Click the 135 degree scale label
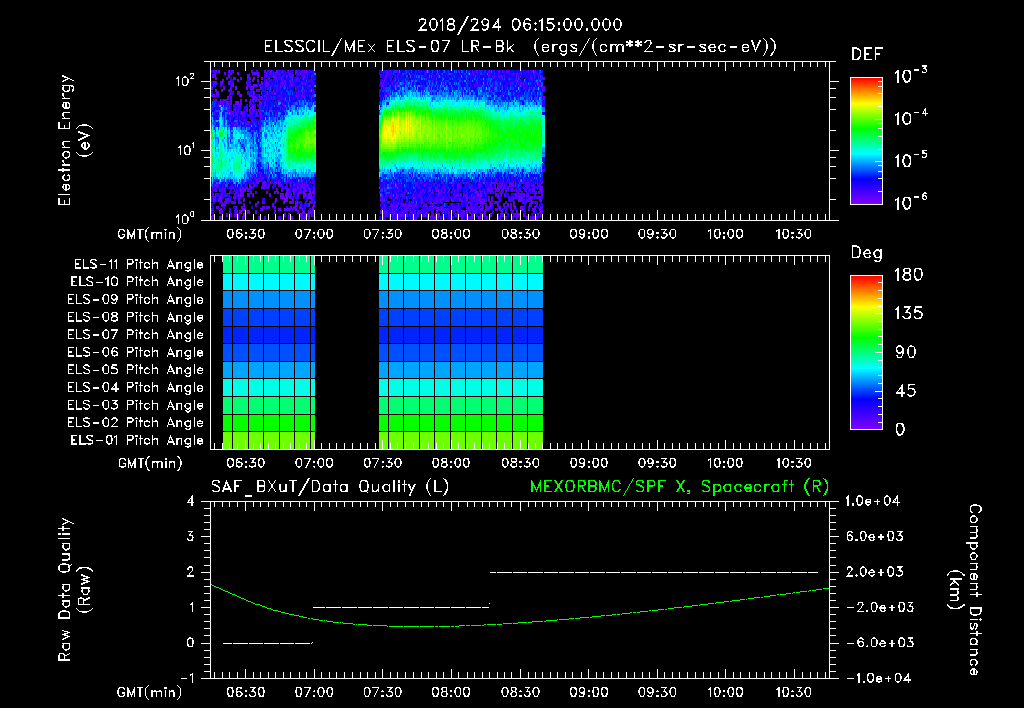Screen dimensions: 1024x708 [908, 314]
